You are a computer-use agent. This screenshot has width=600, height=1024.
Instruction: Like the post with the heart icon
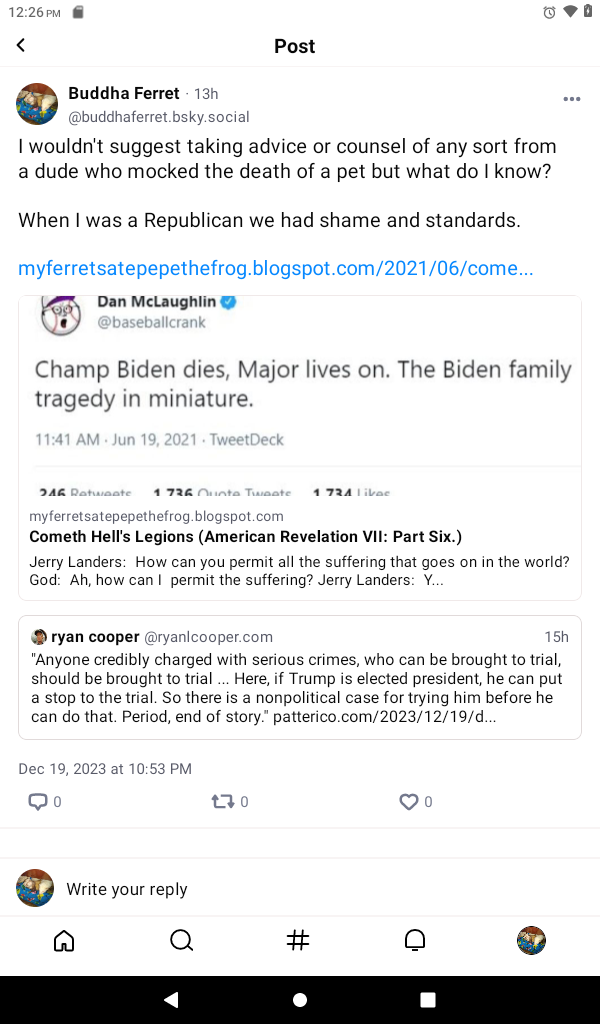[x=408, y=801]
